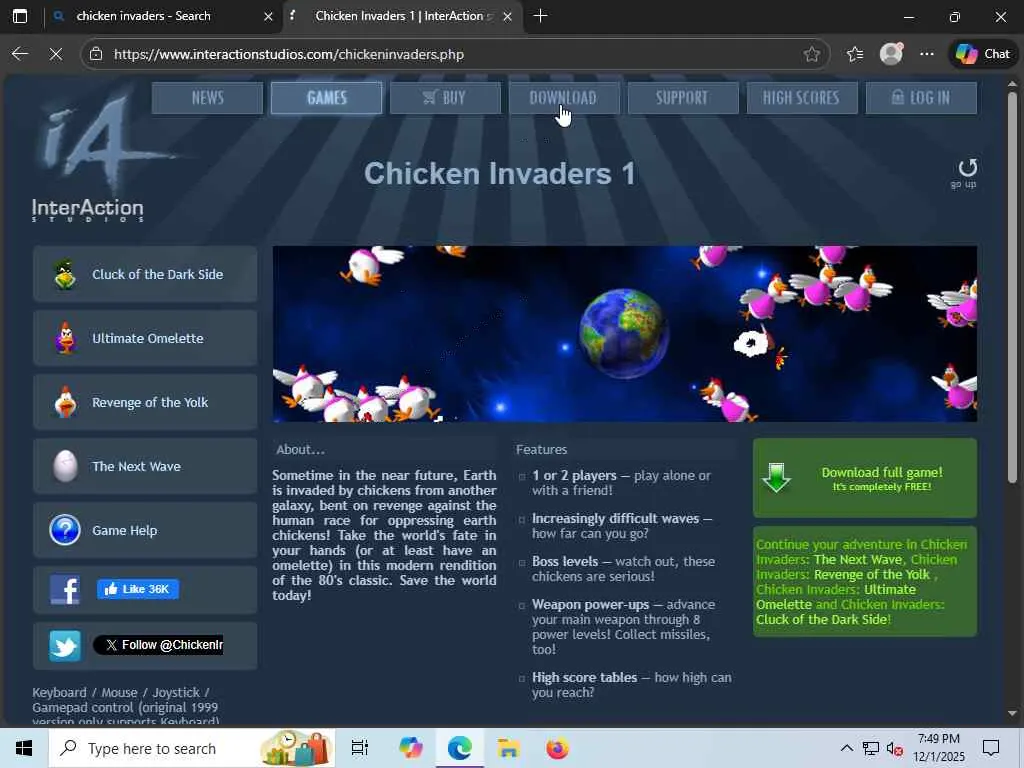Click the LOG IN button
The width and height of the screenshot is (1024, 768).
(x=921, y=98)
